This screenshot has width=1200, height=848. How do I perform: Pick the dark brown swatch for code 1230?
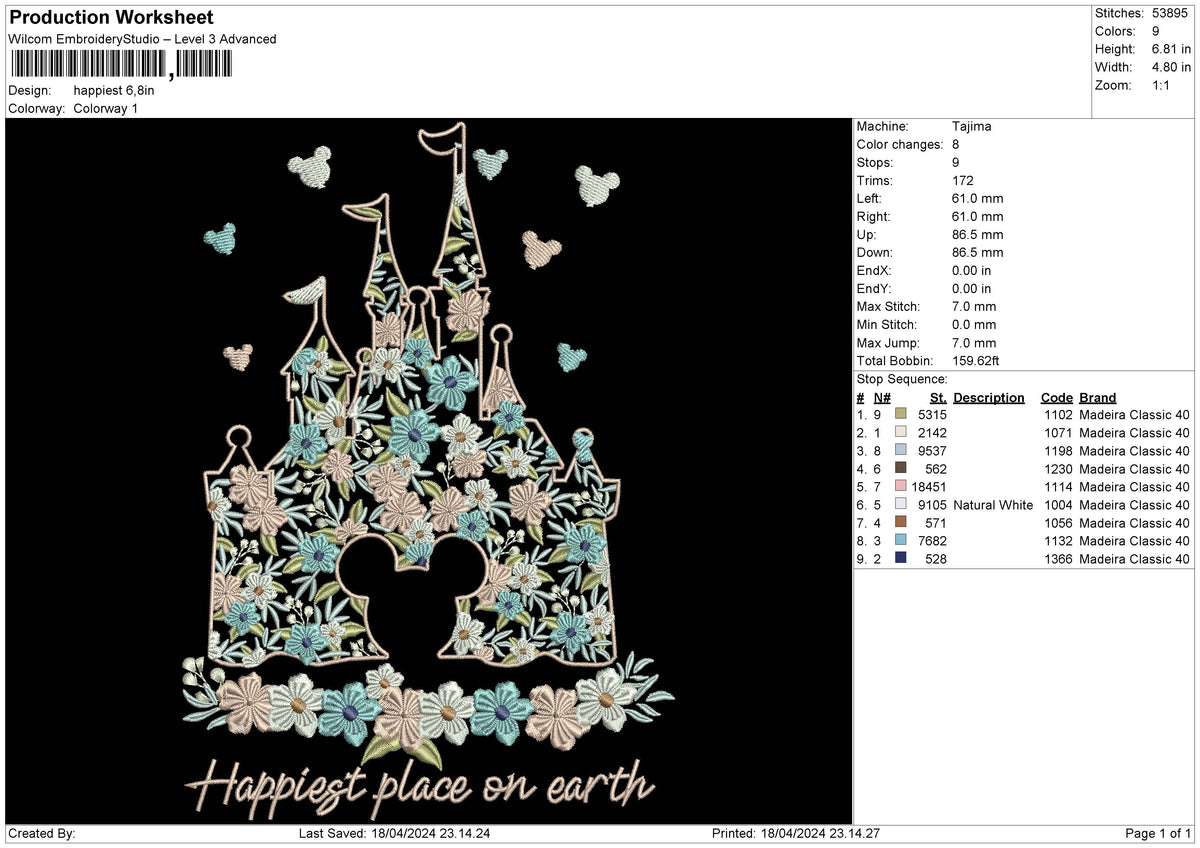[902, 468]
